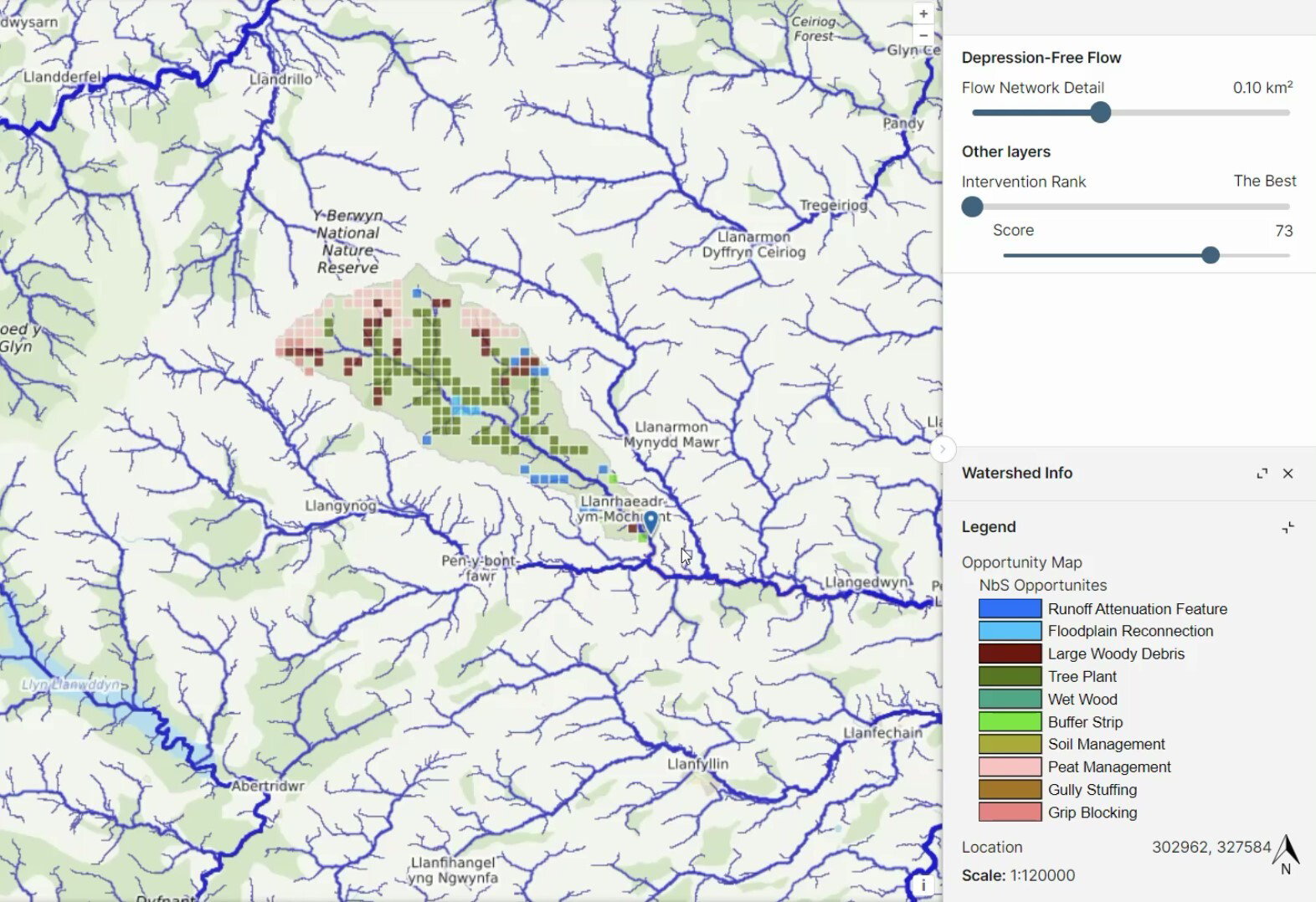This screenshot has width=1316, height=902.
Task: Click the Watershed Info title
Action: tap(1017, 473)
